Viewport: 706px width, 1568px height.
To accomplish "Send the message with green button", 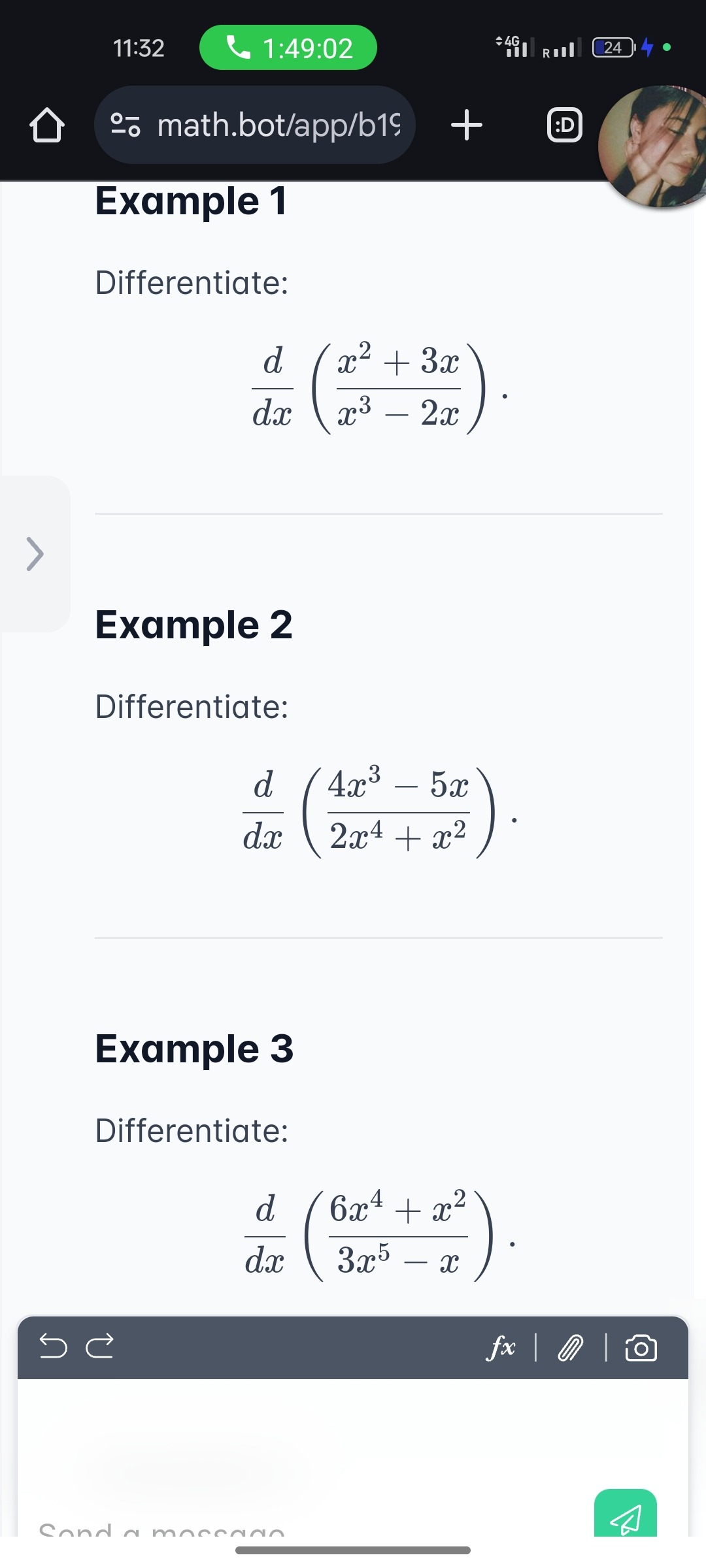I will [626, 1513].
